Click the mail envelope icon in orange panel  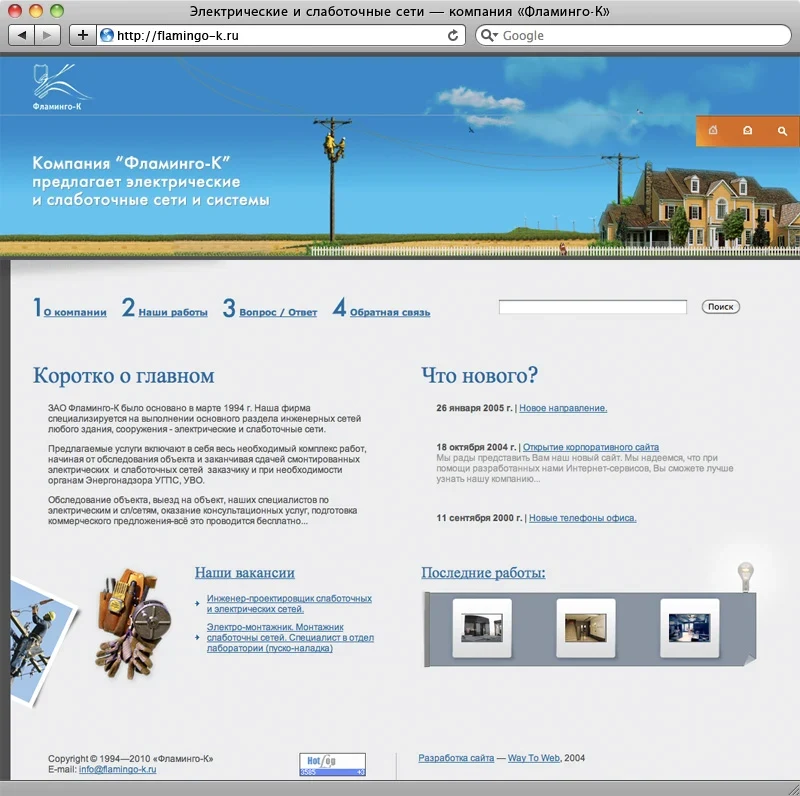pos(747,131)
